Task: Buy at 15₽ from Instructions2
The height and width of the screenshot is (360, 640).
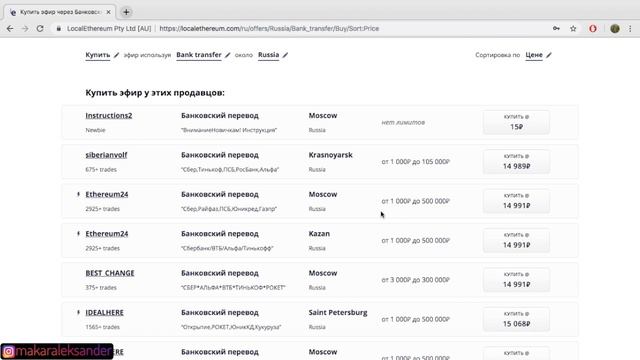Action: click(516, 122)
